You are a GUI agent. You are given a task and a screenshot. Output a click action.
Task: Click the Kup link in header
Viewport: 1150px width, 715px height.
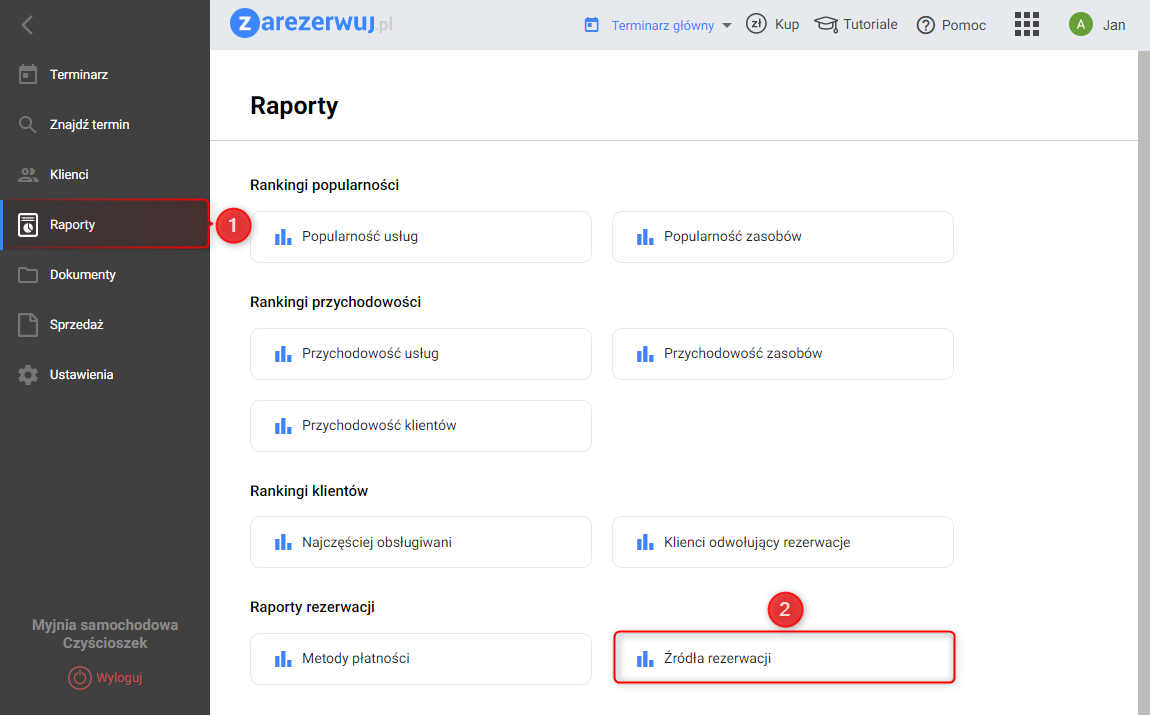787,24
